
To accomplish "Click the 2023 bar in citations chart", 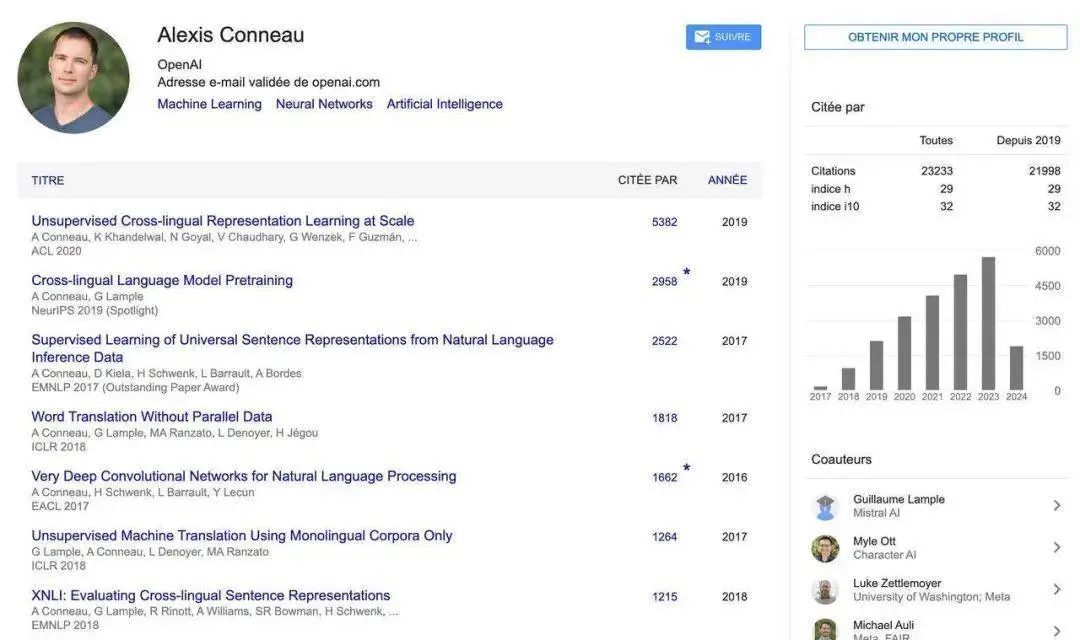I will 988,324.
